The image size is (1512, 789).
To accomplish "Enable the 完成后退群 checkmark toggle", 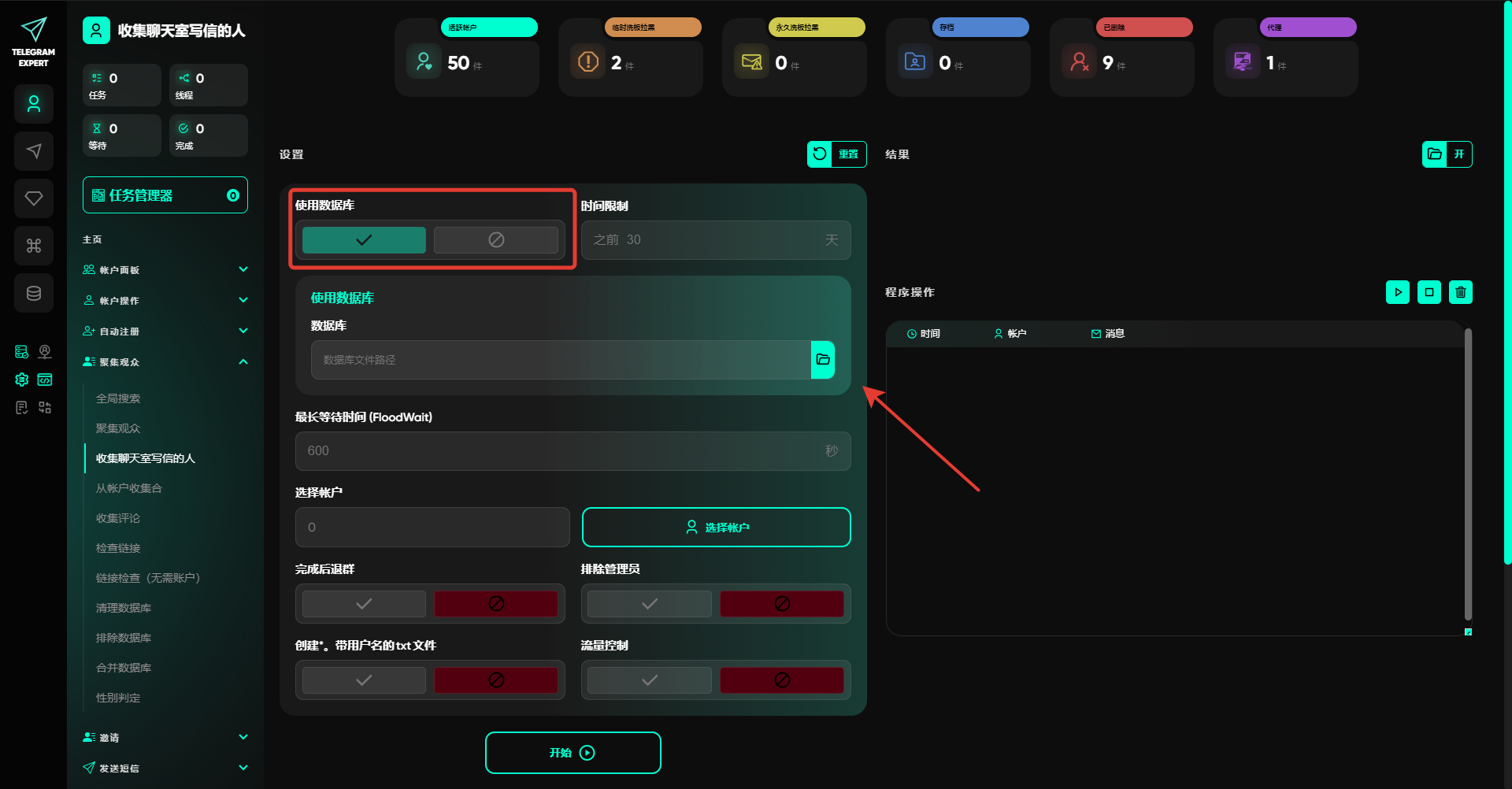I will pyautogui.click(x=364, y=604).
